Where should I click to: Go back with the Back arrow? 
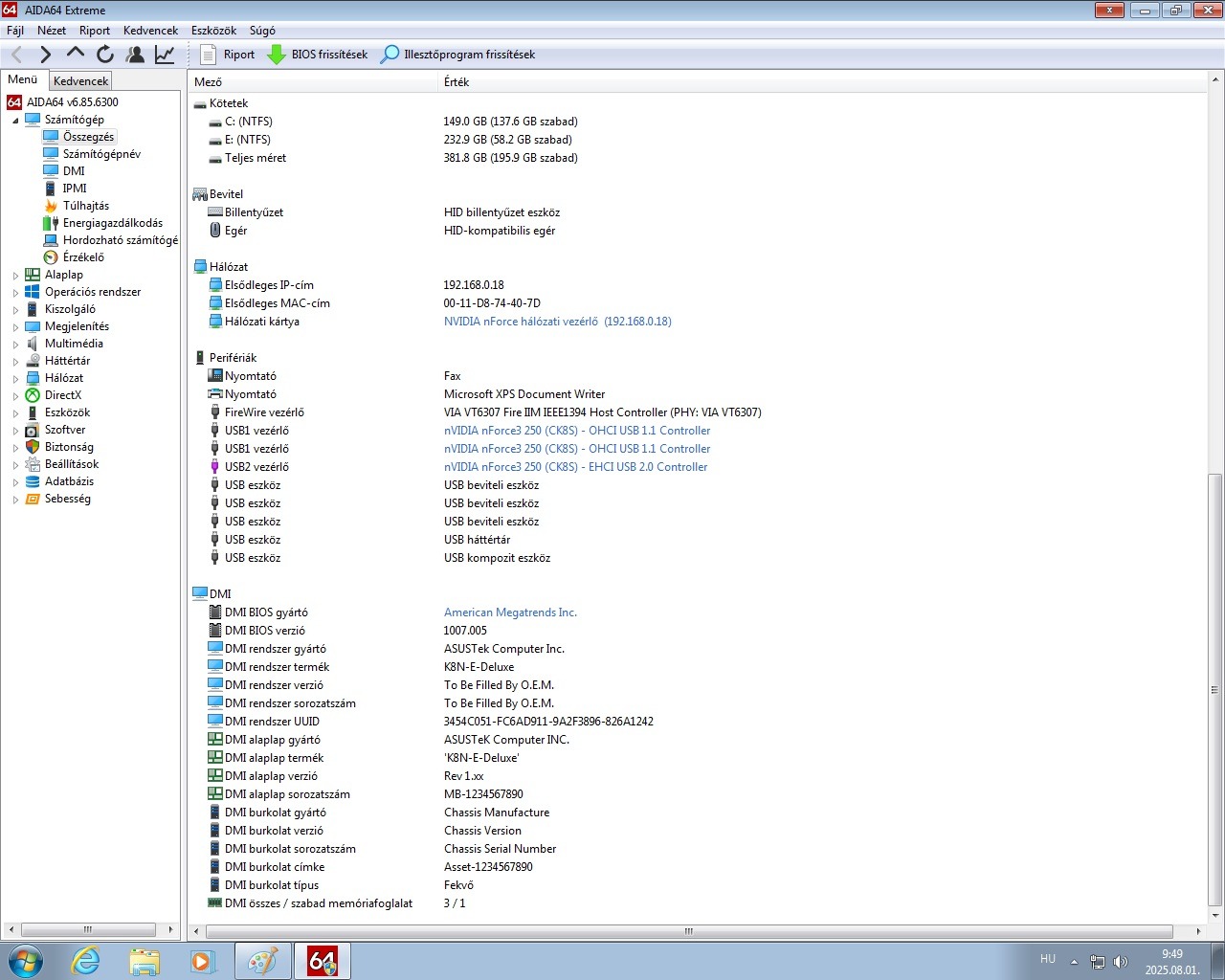point(17,55)
